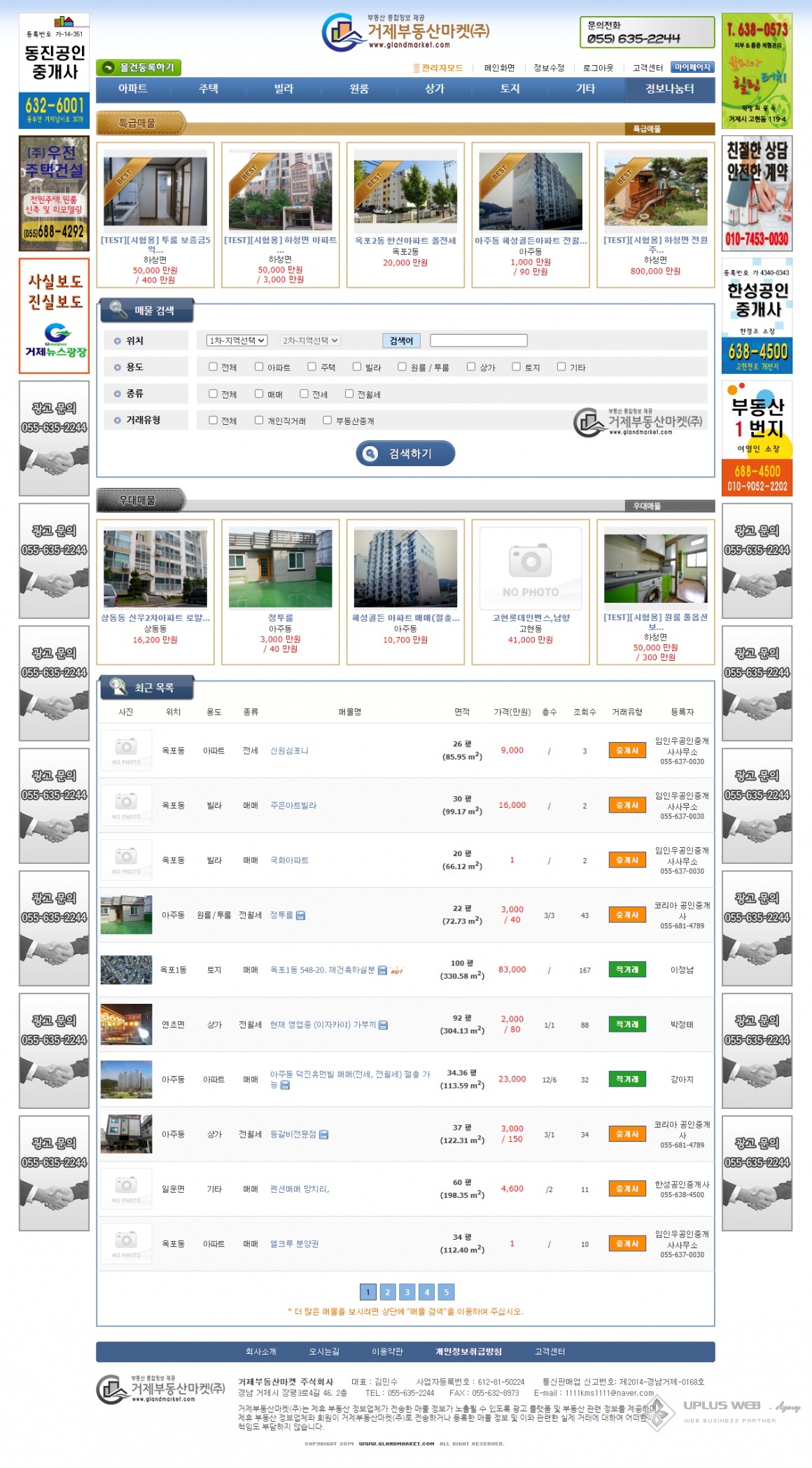Click the memo icon next to 정투룸

[x=300, y=916]
